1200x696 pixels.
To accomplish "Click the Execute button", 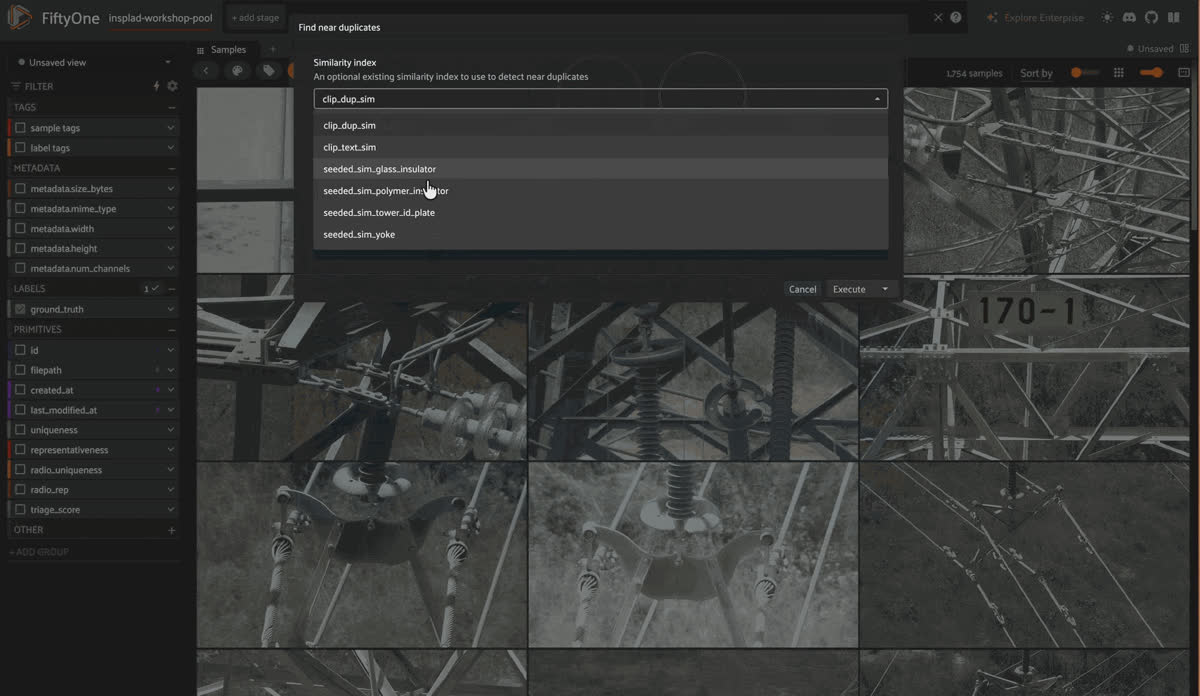I will [x=850, y=289].
